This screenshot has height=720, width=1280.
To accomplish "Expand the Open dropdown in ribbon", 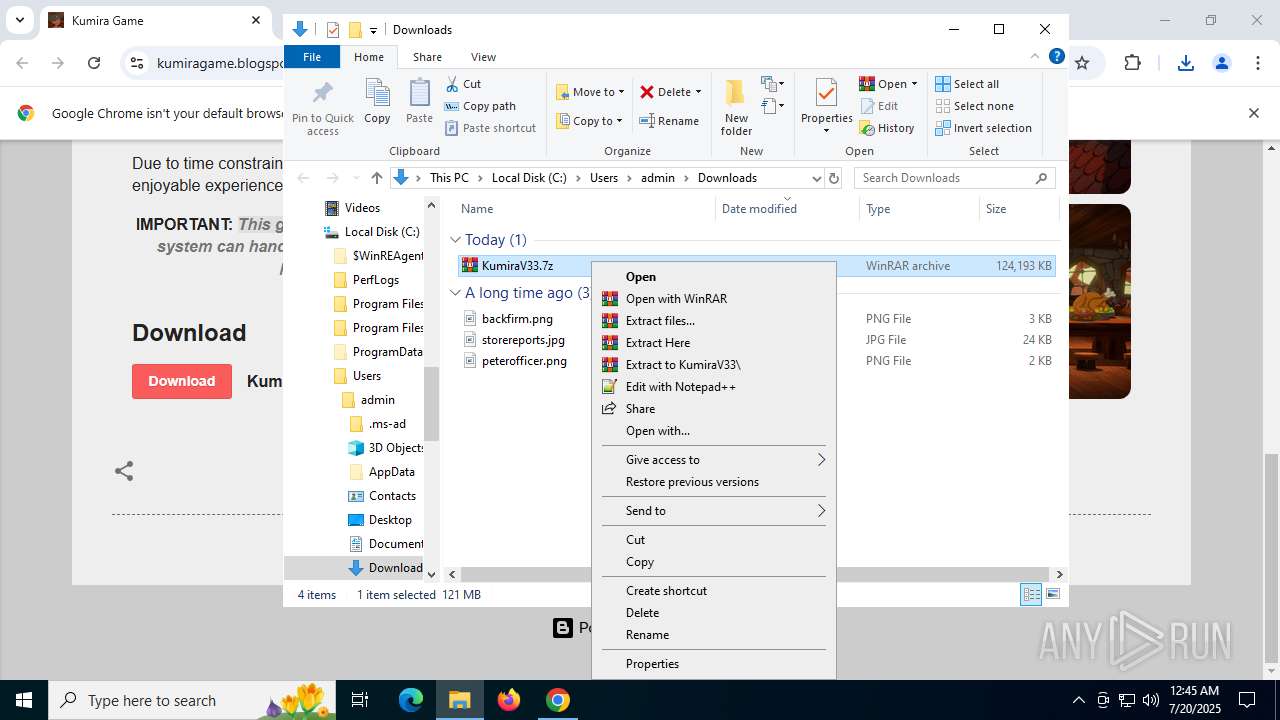I will (914, 84).
